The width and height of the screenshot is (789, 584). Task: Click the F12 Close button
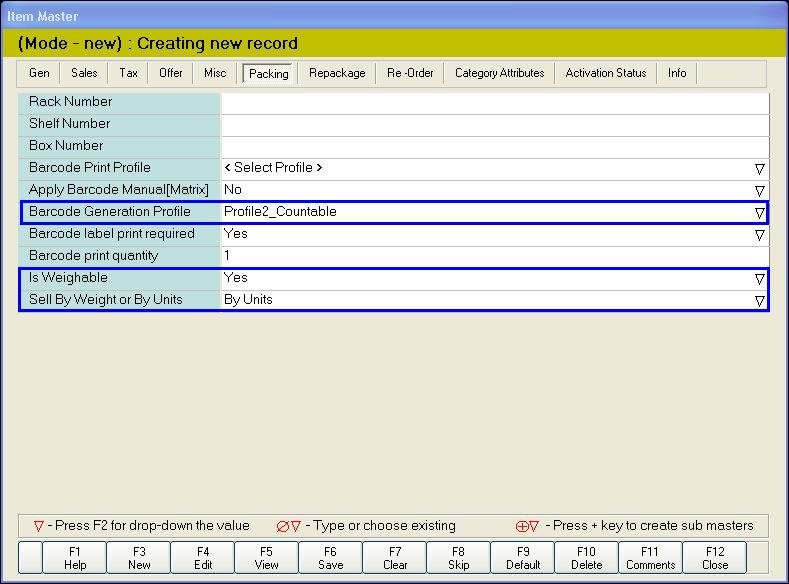tap(715, 558)
